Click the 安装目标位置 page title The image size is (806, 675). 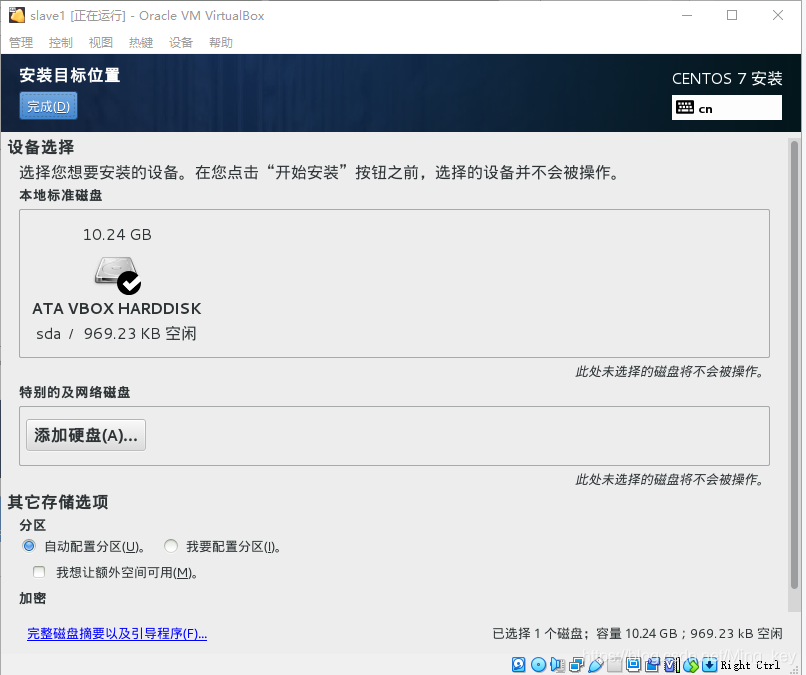(70, 76)
